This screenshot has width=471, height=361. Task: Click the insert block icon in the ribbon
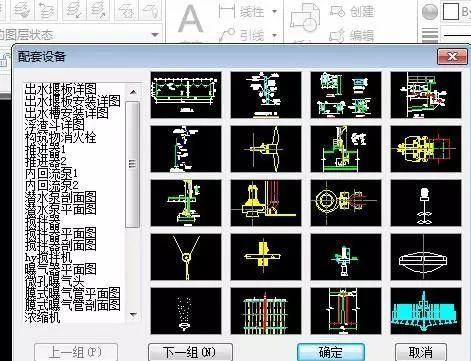click(305, 19)
